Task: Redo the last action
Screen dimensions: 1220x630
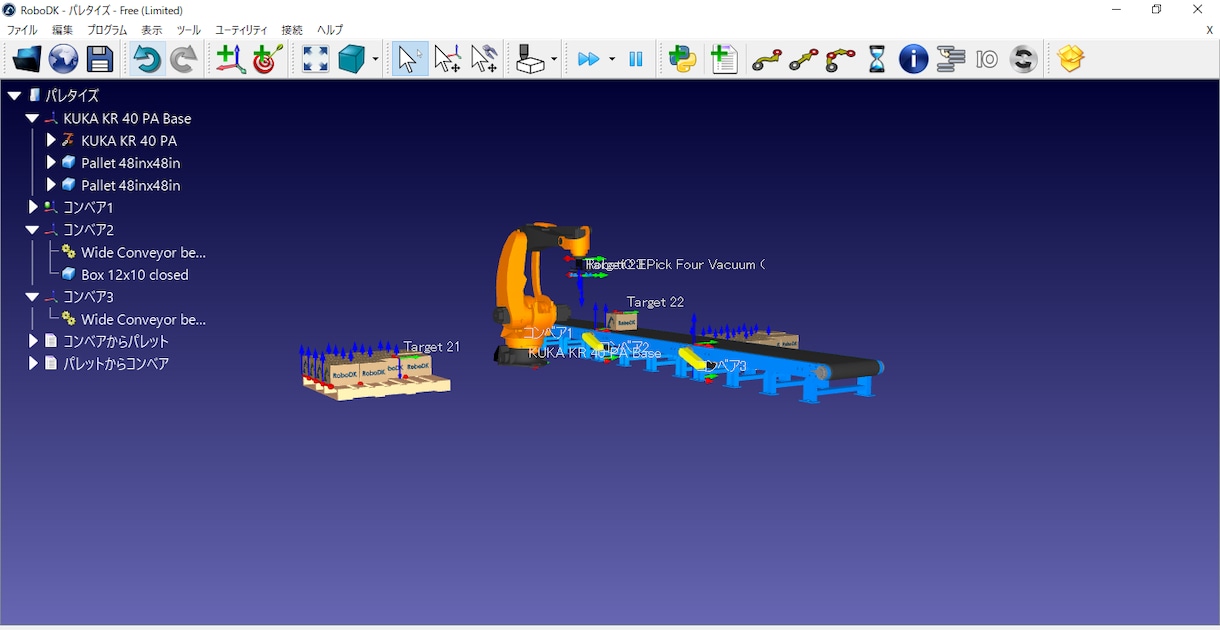Action: coord(184,59)
